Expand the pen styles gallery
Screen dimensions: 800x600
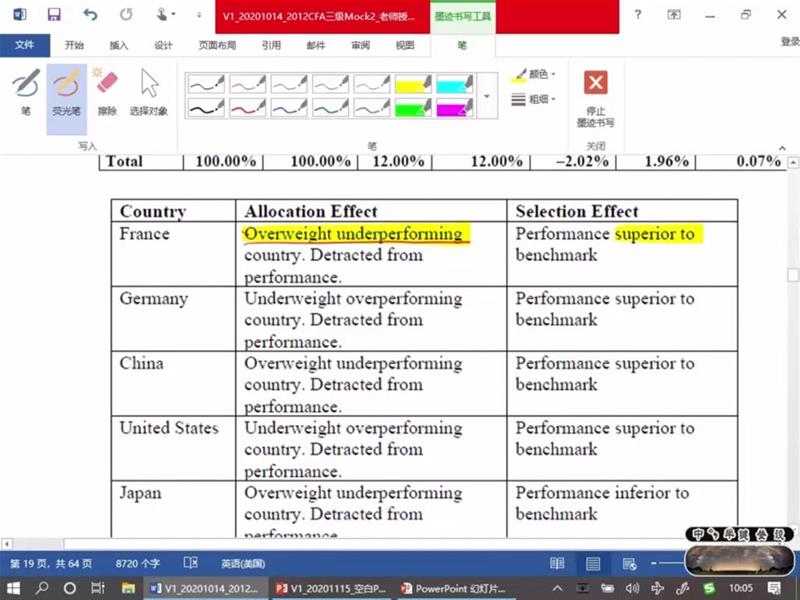point(487,97)
